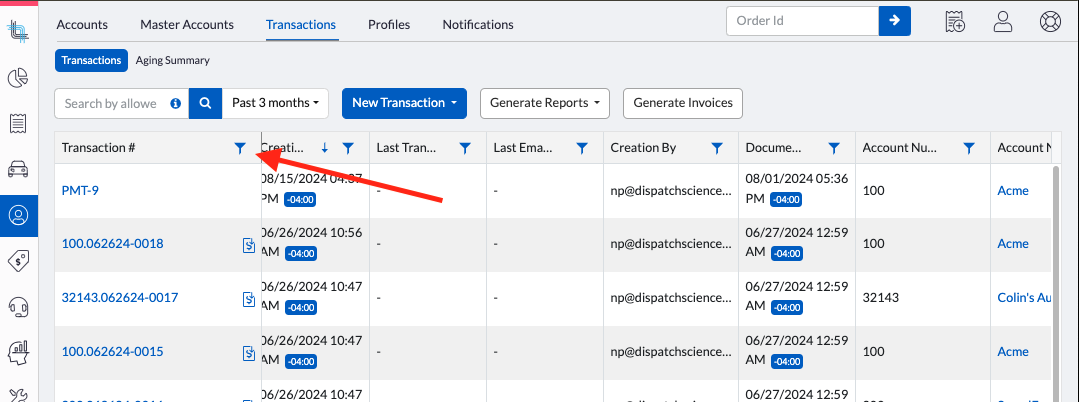Toggle the Creation date sort arrow

[325, 147]
